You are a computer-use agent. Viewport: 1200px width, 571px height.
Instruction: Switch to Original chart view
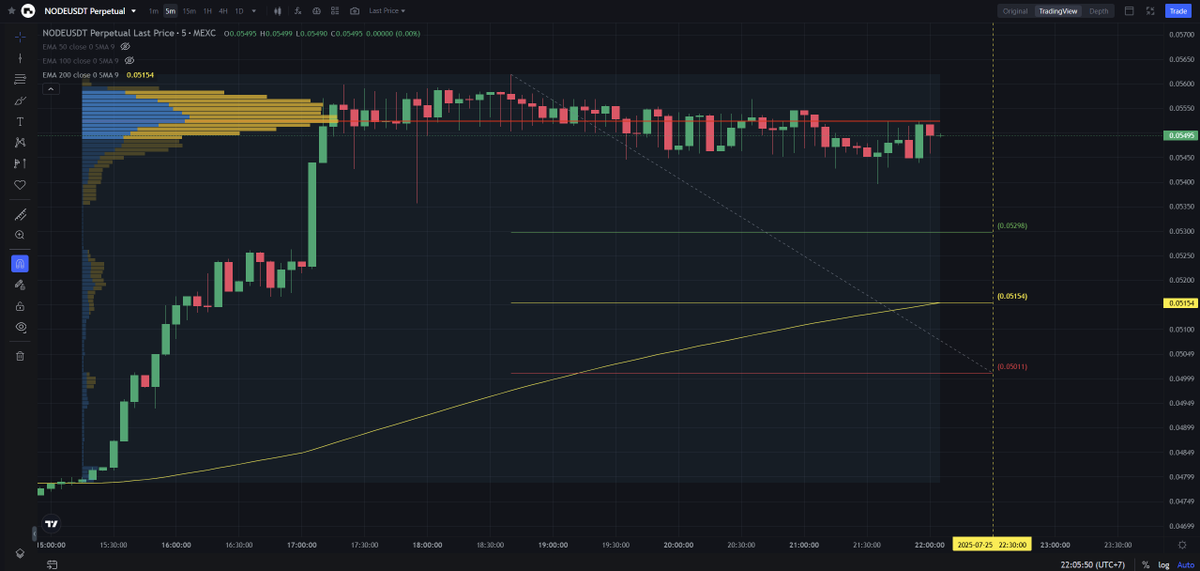point(1015,11)
